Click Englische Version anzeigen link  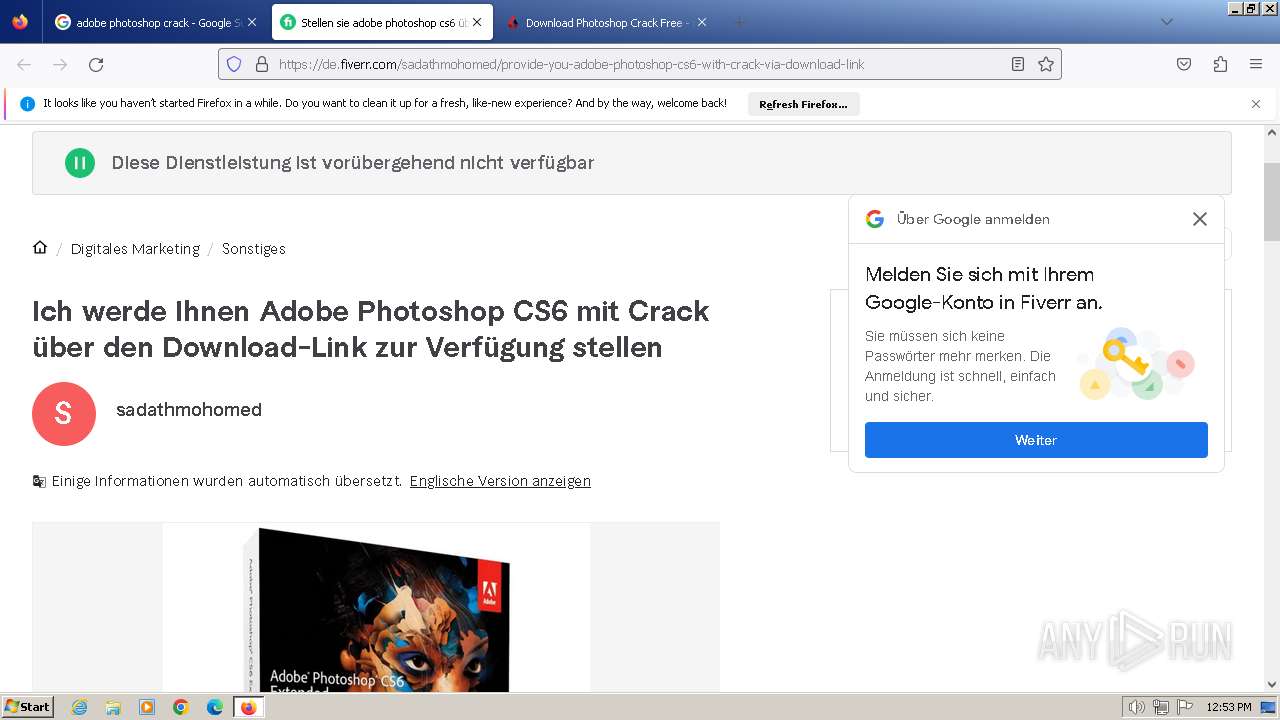pyautogui.click(x=500, y=481)
